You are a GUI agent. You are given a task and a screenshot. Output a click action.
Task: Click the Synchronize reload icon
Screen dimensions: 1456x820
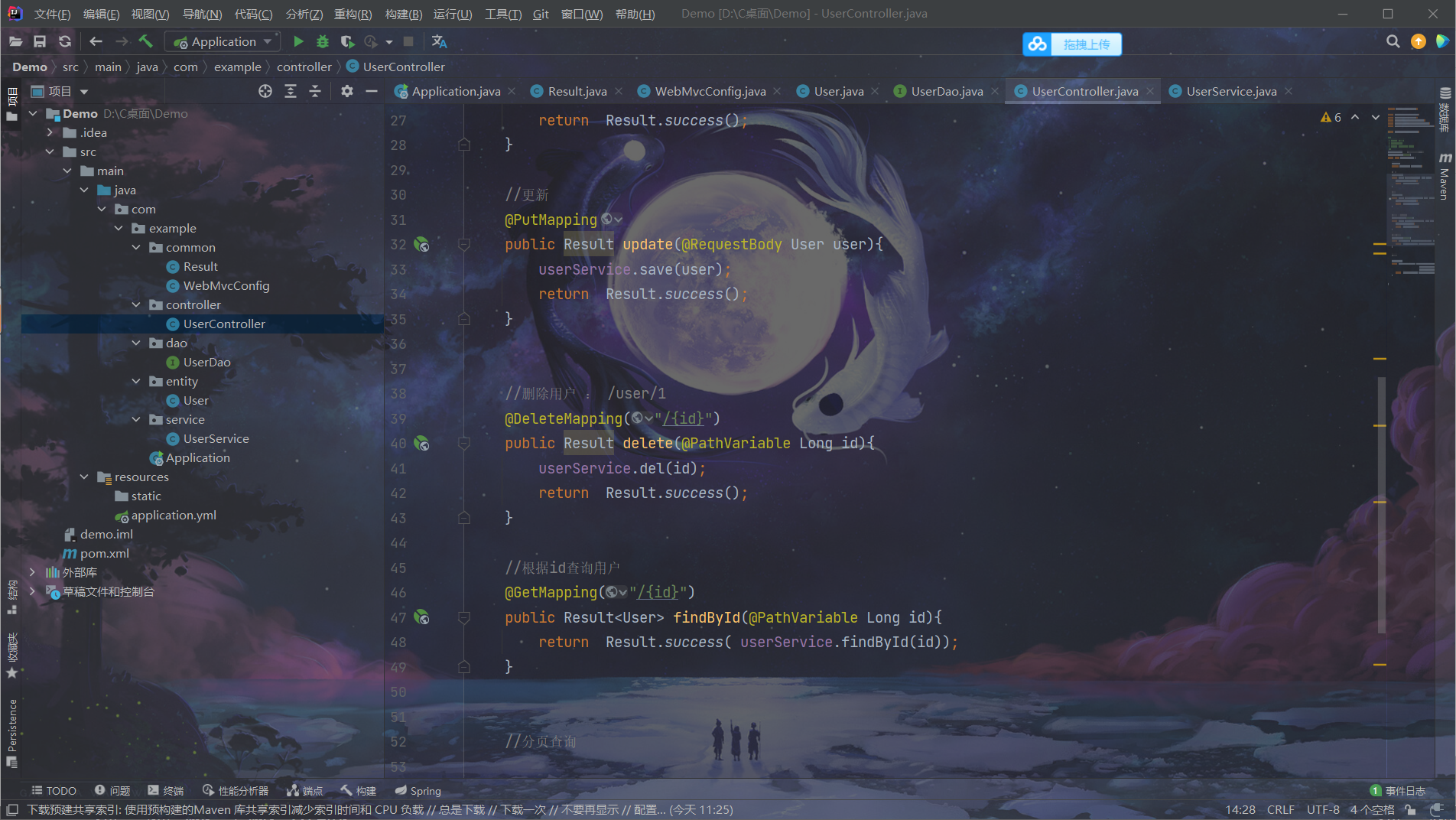coord(65,41)
